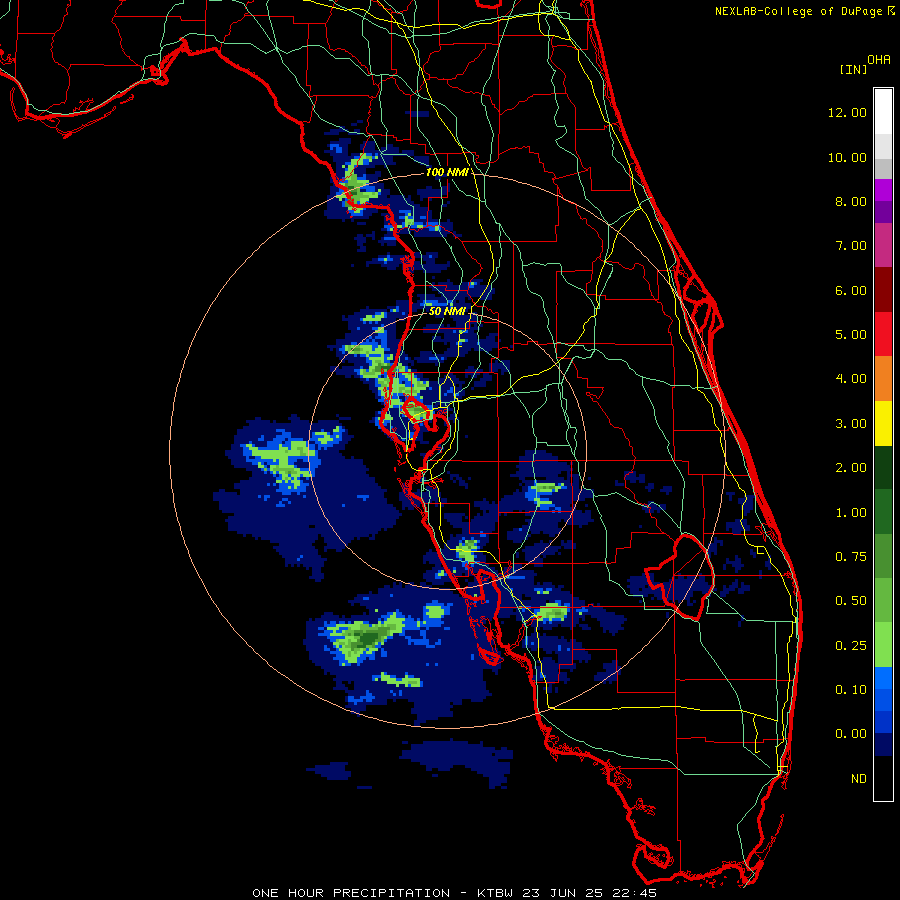Click the 2.00 scale value
900x900 pixels.
point(851,468)
